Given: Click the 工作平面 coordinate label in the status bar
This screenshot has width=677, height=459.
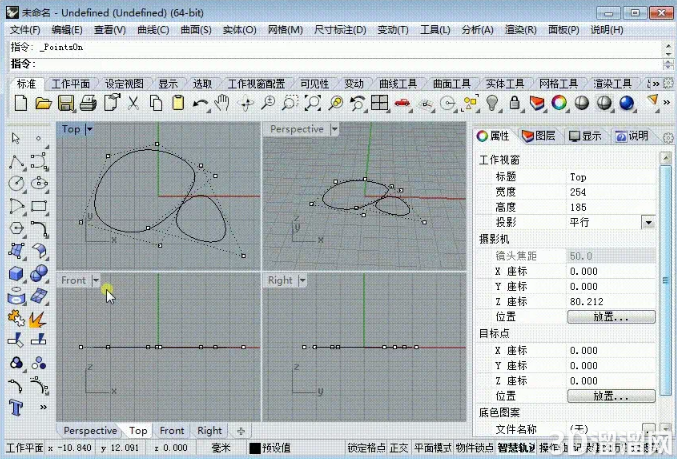Looking at the screenshot, I should [x=25, y=448].
